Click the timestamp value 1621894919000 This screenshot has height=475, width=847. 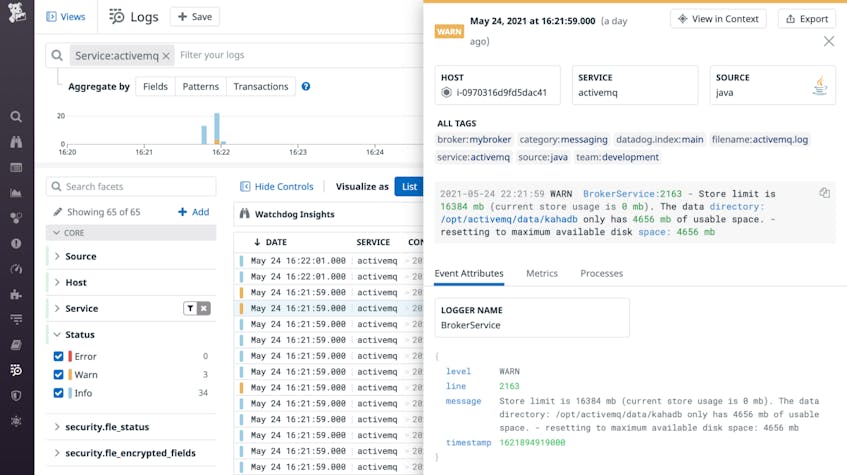tap(532, 443)
